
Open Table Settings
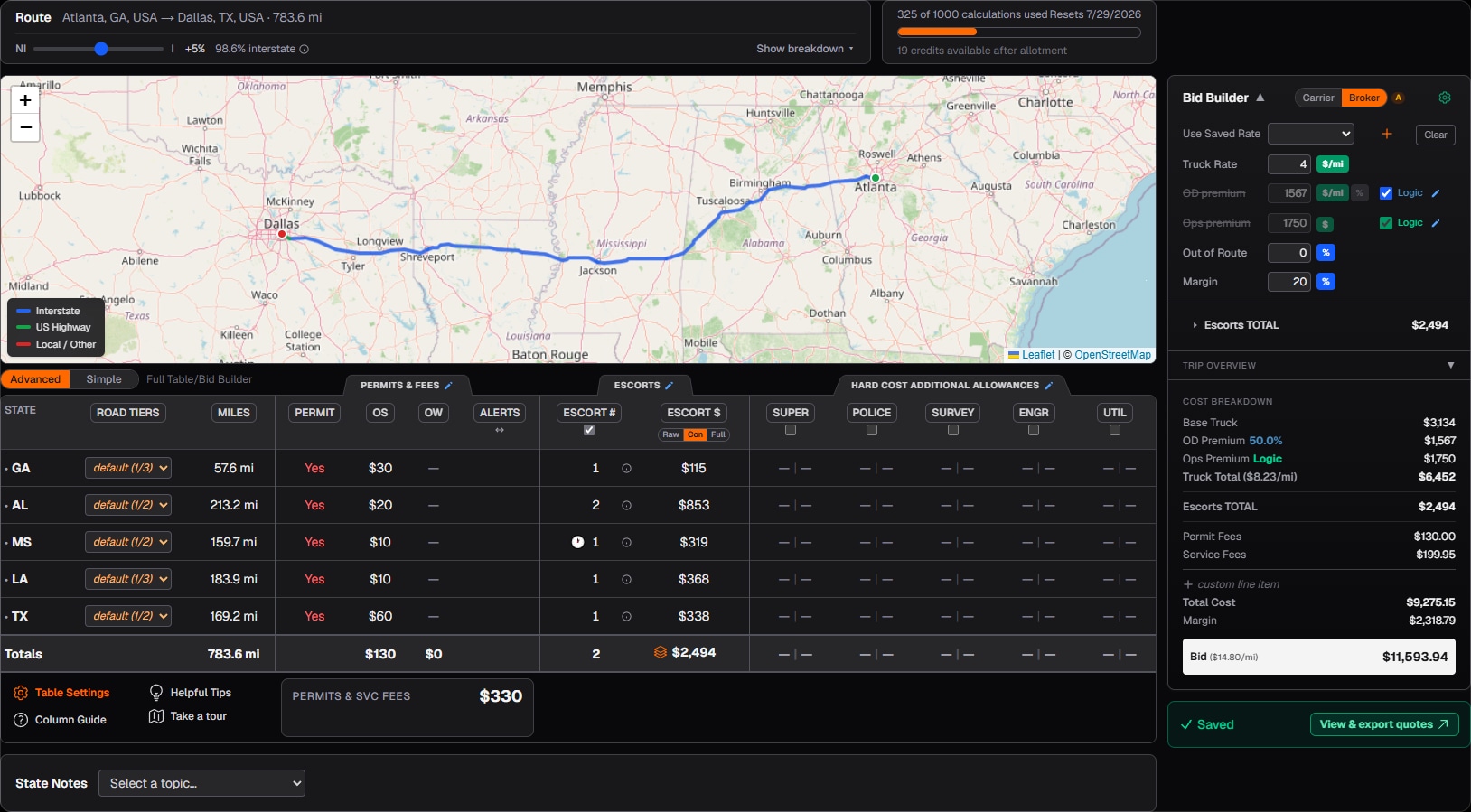[x=61, y=693]
